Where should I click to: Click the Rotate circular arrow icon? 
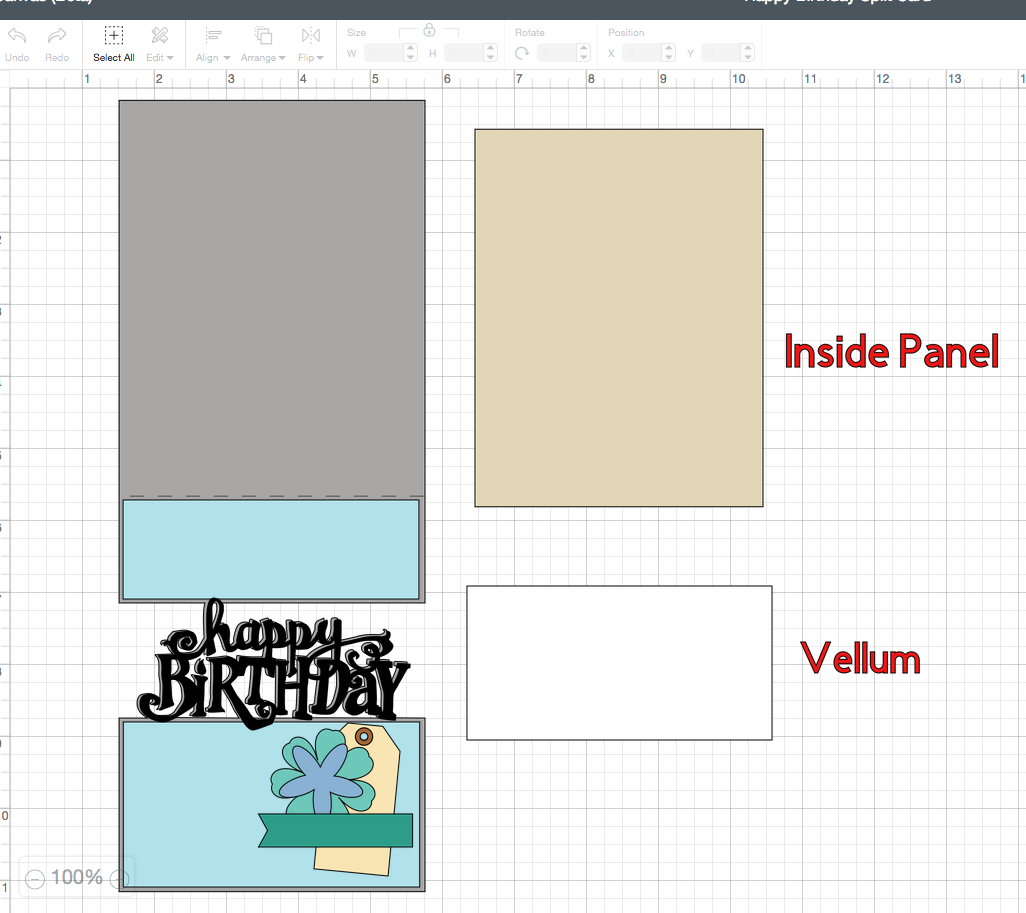click(x=522, y=53)
